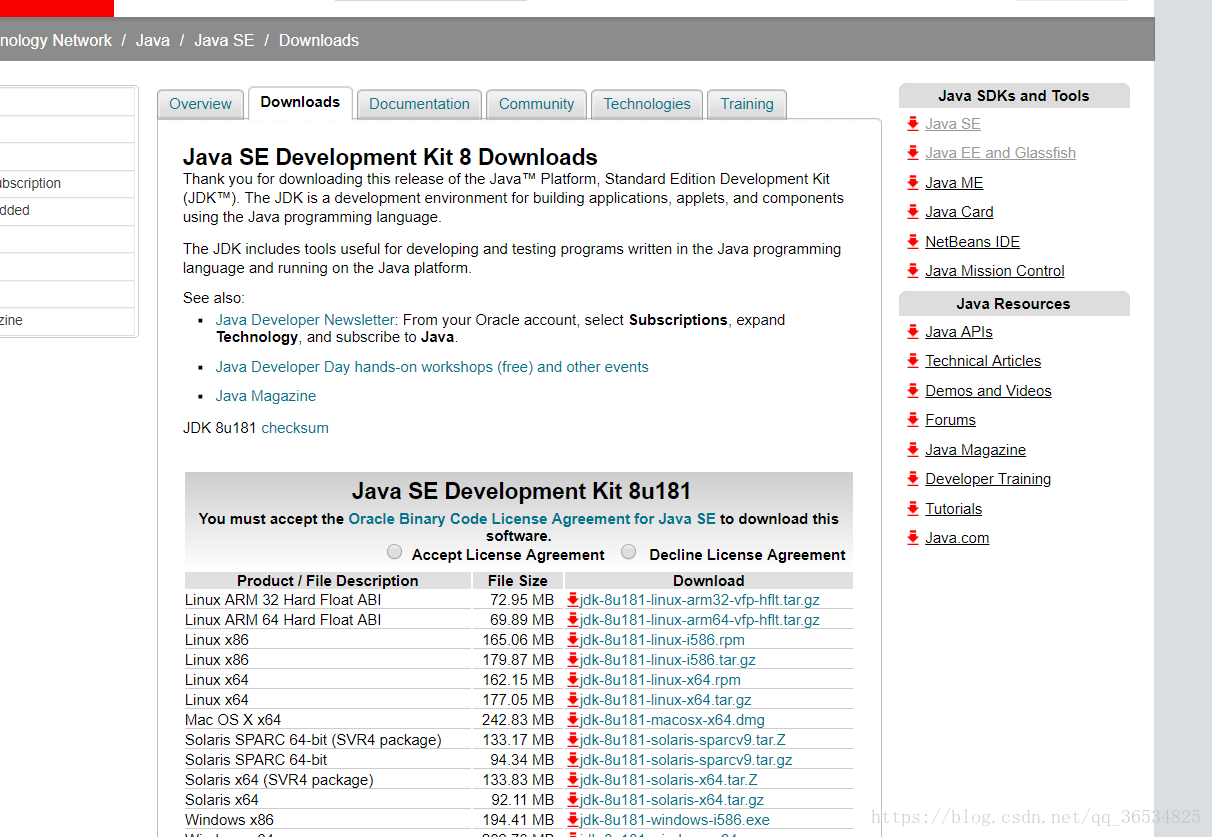The width and height of the screenshot is (1212, 837).
Task: Click download icon for jdk-8u181-solaris-x64.tar.gz
Action: (x=573, y=800)
